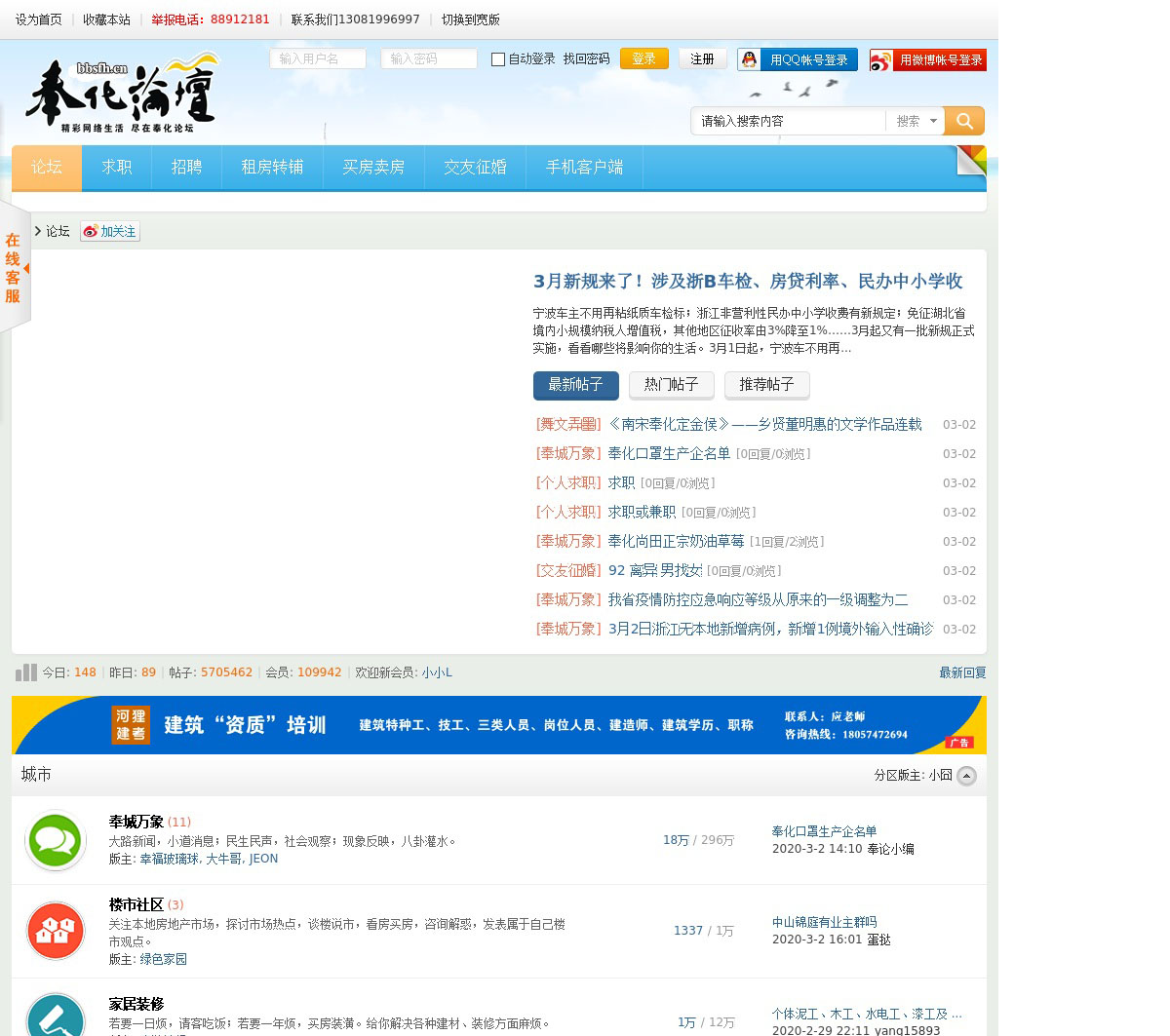Open the 我省疫情防控应急响应 post
The height and width of the screenshot is (1036, 1170).
click(x=759, y=599)
